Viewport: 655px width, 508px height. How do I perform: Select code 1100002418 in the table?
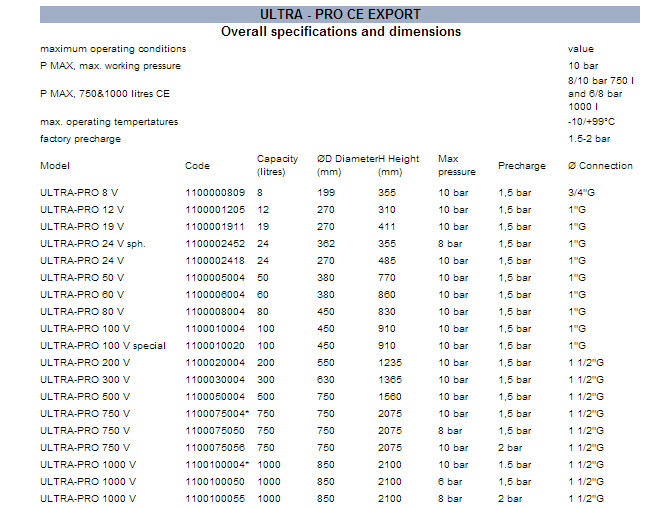click(215, 260)
